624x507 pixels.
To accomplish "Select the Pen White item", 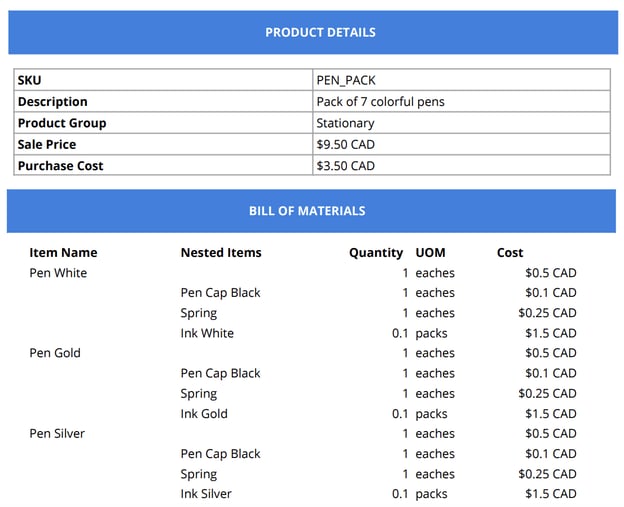I will (x=58, y=273).
